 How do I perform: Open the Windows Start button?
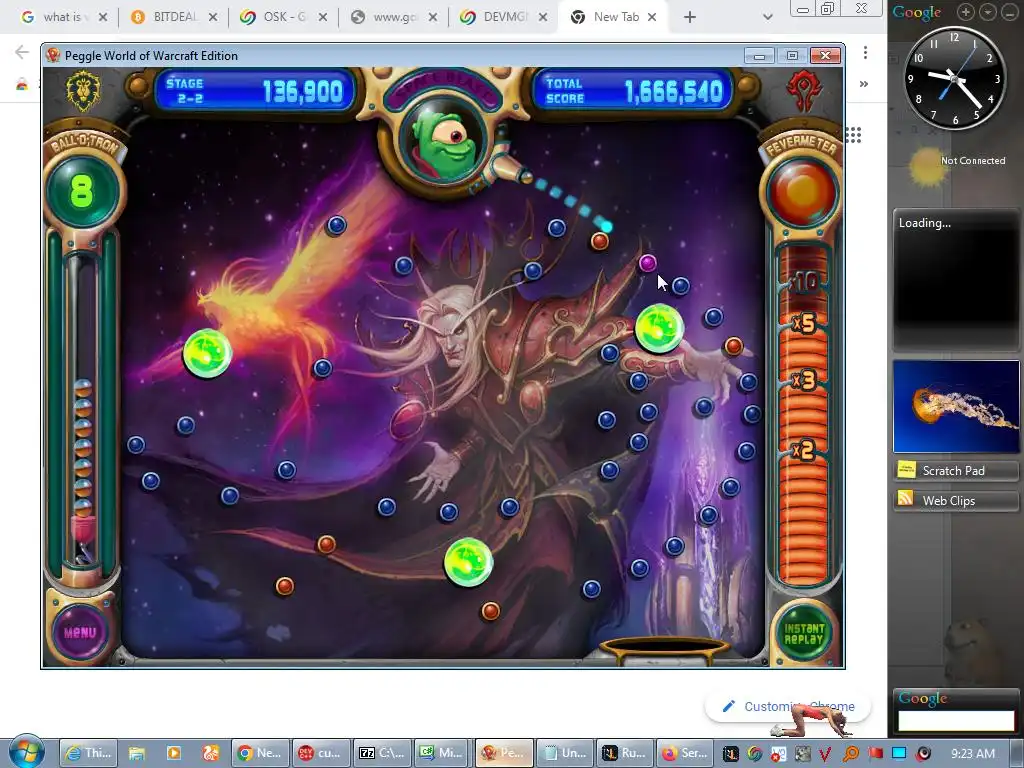tap(27, 751)
